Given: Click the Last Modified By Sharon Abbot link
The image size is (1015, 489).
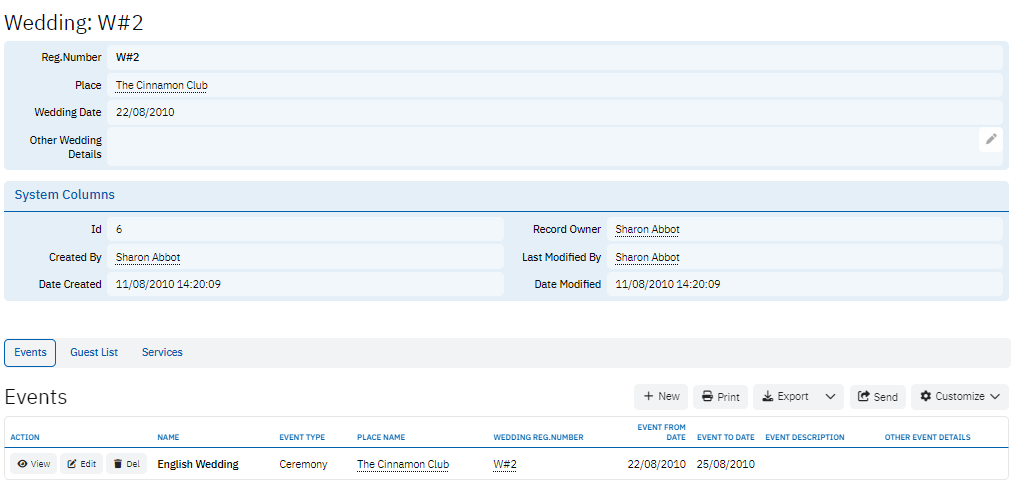Looking at the screenshot, I should tap(647, 258).
